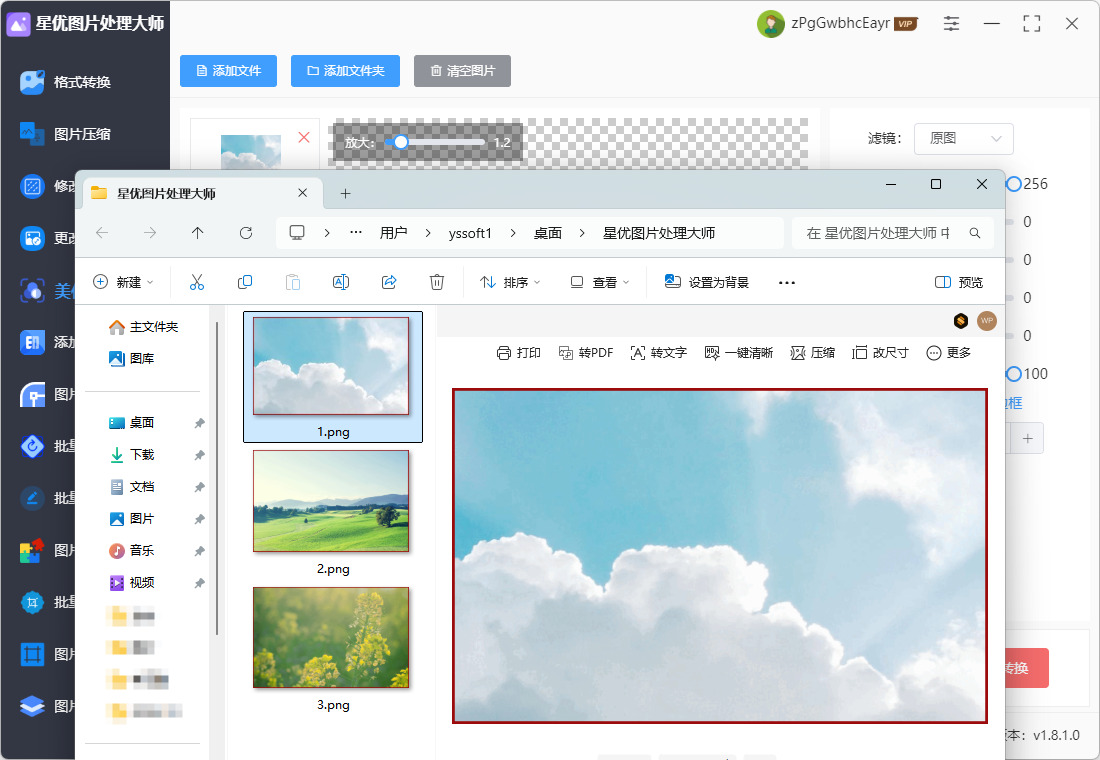Expand 更多 options in the preview pane
Viewport: 1100px width, 760px height.
click(x=948, y=353)
